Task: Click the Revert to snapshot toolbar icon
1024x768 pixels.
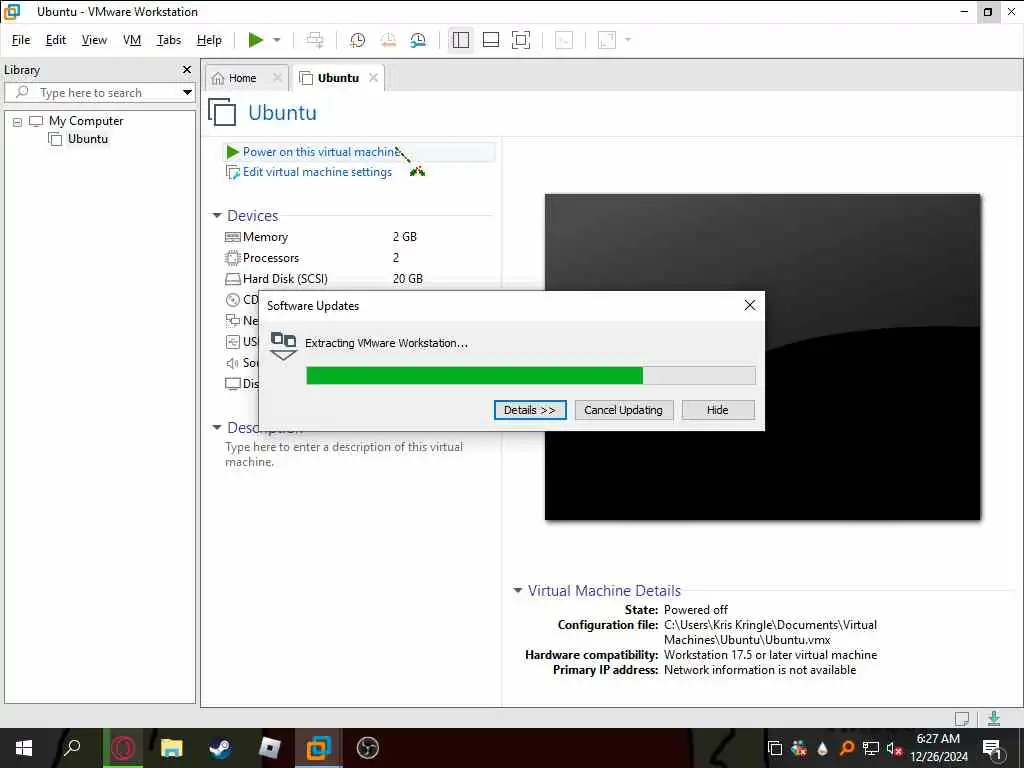Action: (388, 40)
